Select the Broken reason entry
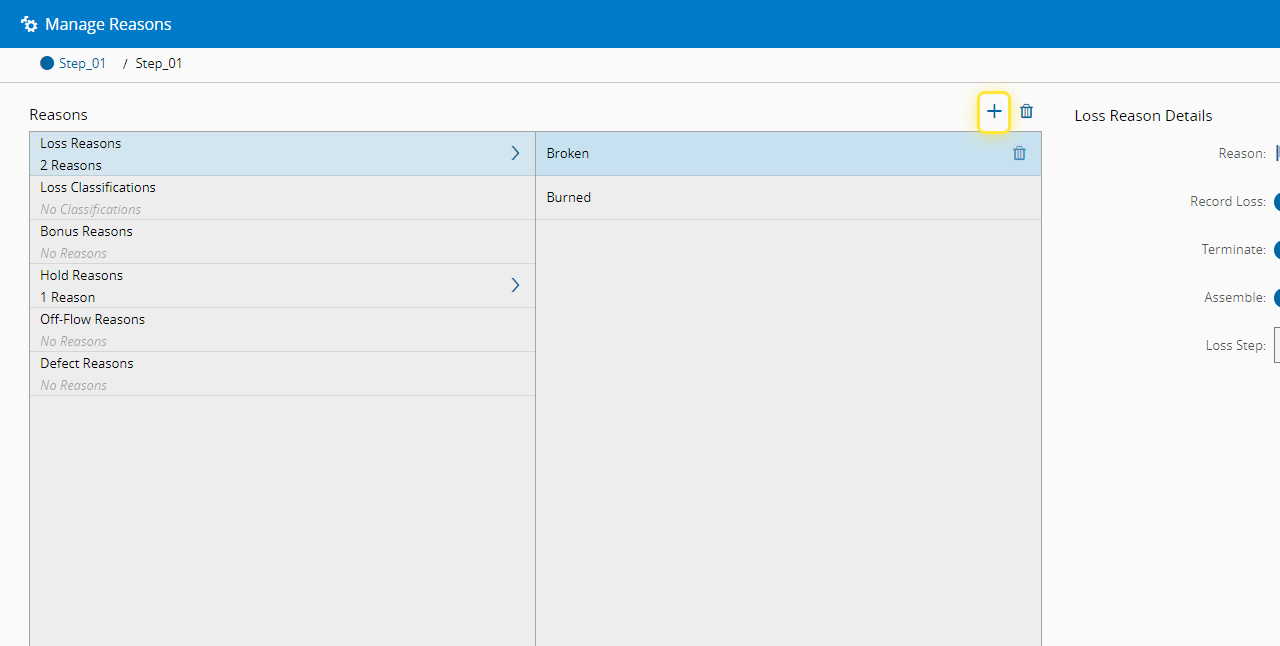 click(788, 154)
